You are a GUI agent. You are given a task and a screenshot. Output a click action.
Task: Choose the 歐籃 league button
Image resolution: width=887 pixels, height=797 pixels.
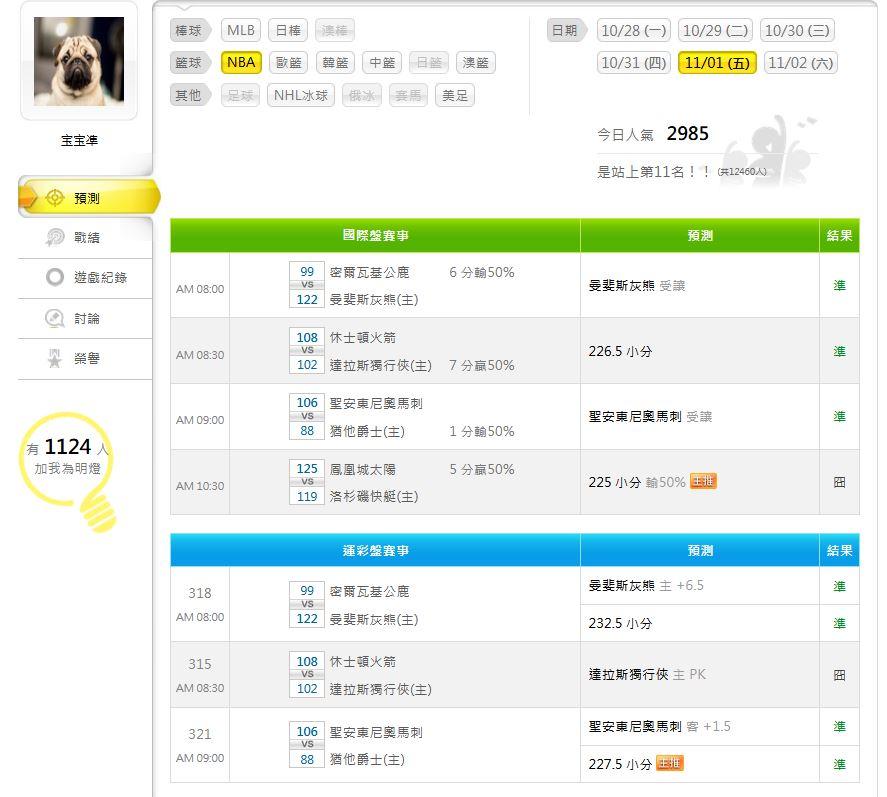(289, 62)
